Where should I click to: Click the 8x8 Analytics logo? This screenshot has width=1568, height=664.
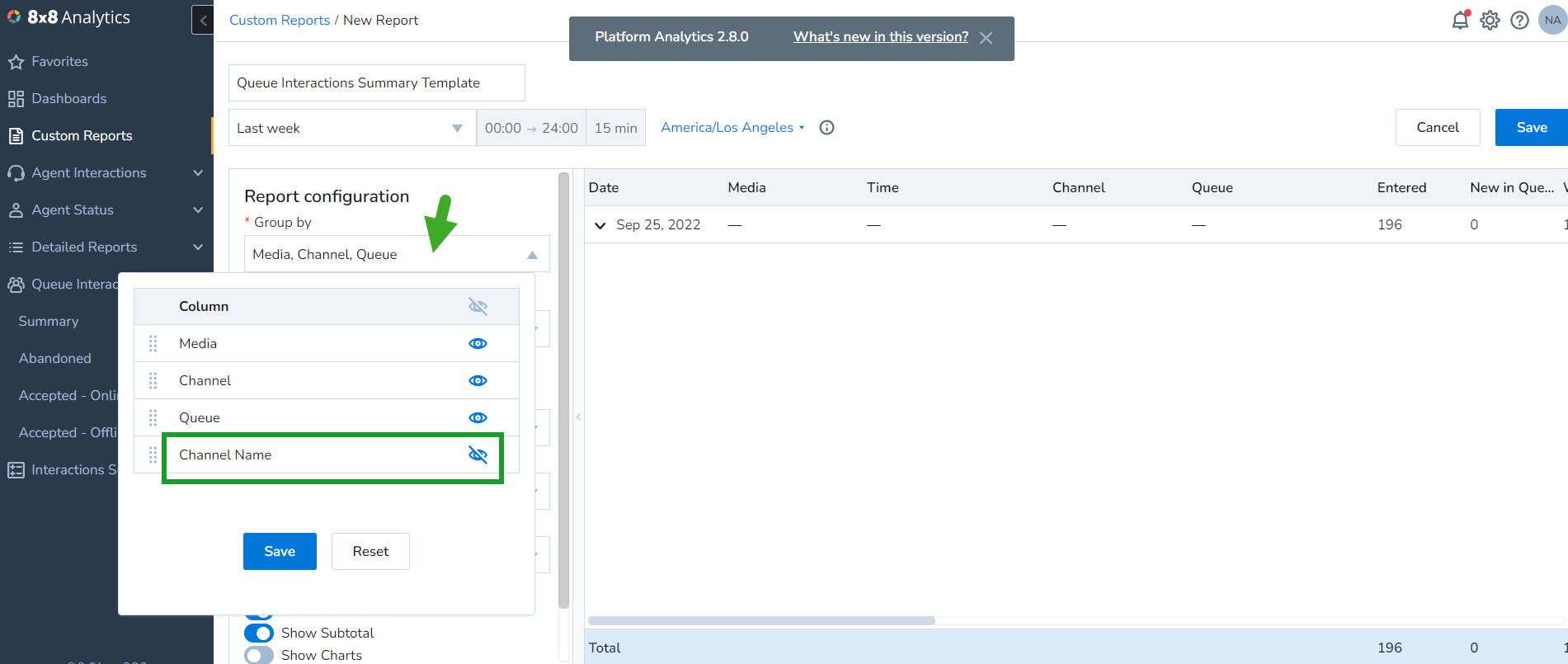coord(68,17)
